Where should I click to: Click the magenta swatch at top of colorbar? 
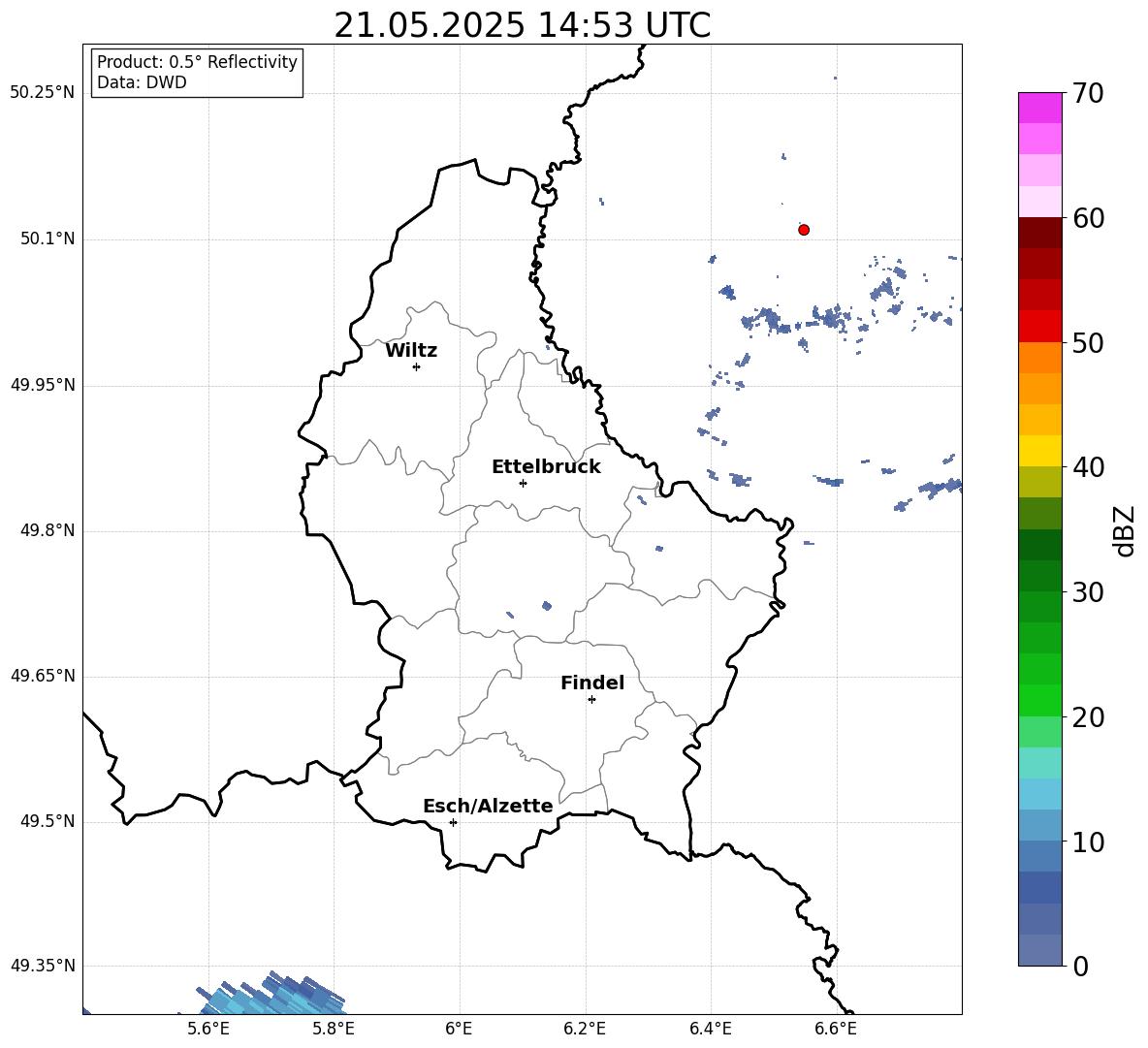1039,109
